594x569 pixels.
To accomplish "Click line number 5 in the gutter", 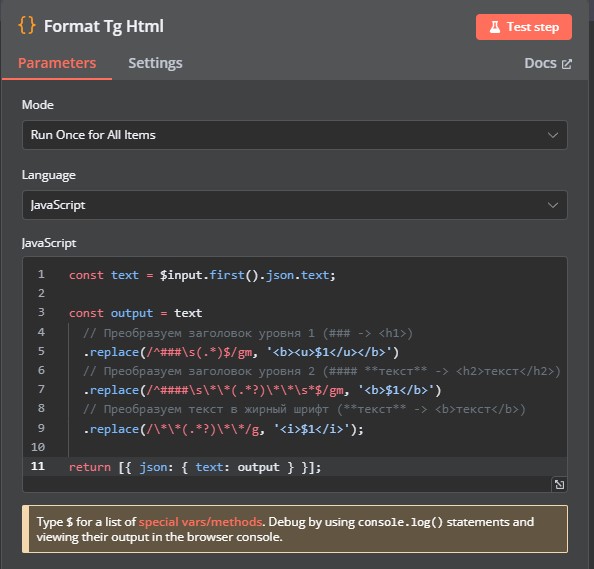I will tap(41, 351).
